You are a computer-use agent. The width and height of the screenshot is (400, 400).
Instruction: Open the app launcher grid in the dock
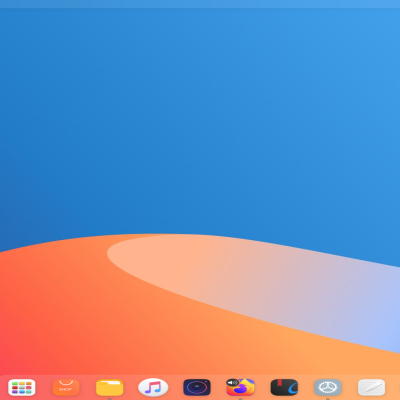[22, 387]
